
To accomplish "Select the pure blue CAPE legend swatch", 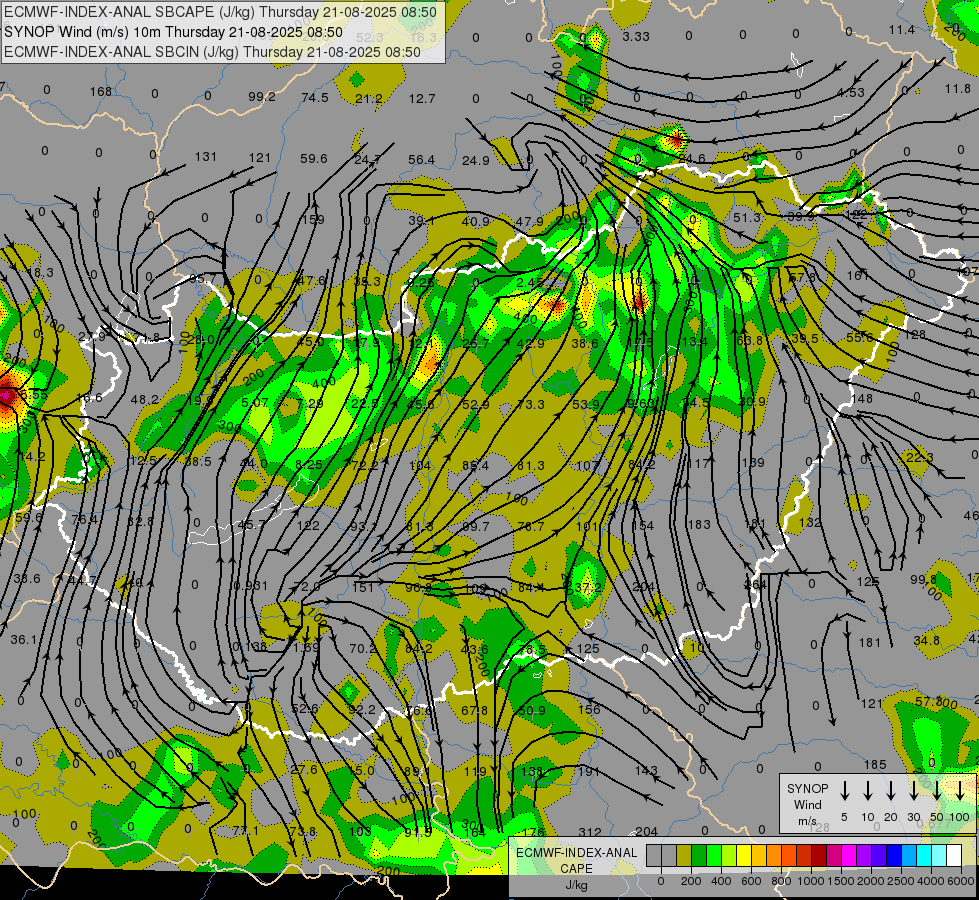I will coord(893,855).
